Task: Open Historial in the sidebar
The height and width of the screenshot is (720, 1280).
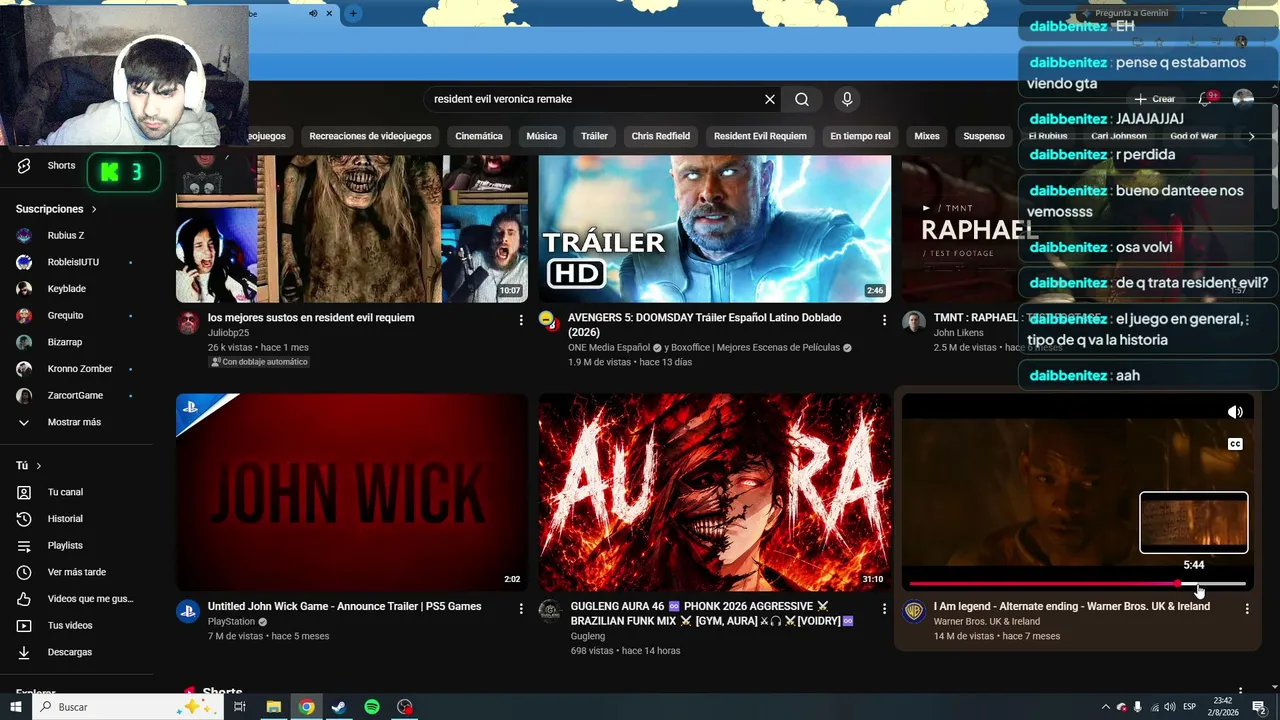Action: [65, 519]
